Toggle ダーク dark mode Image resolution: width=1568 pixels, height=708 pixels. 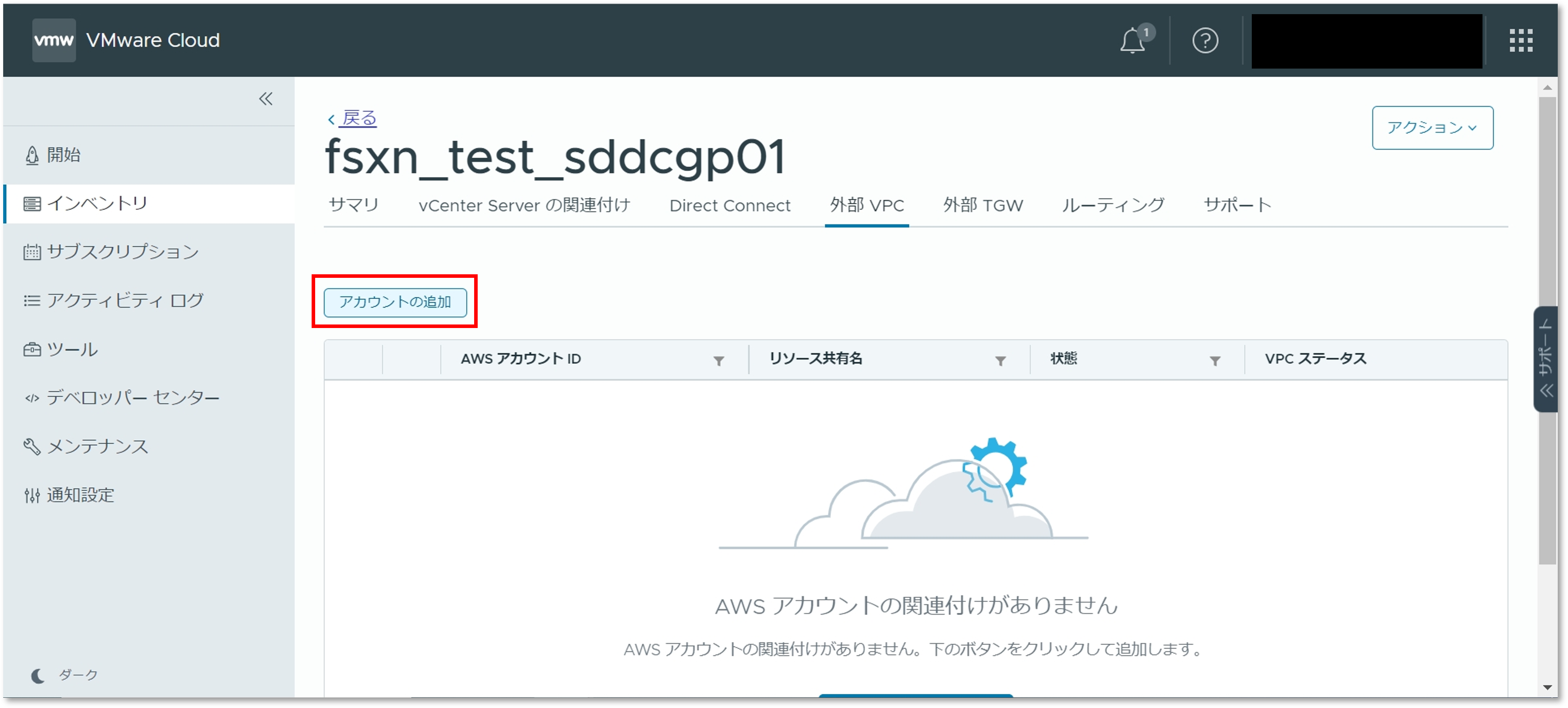click(x=65, y=674)
